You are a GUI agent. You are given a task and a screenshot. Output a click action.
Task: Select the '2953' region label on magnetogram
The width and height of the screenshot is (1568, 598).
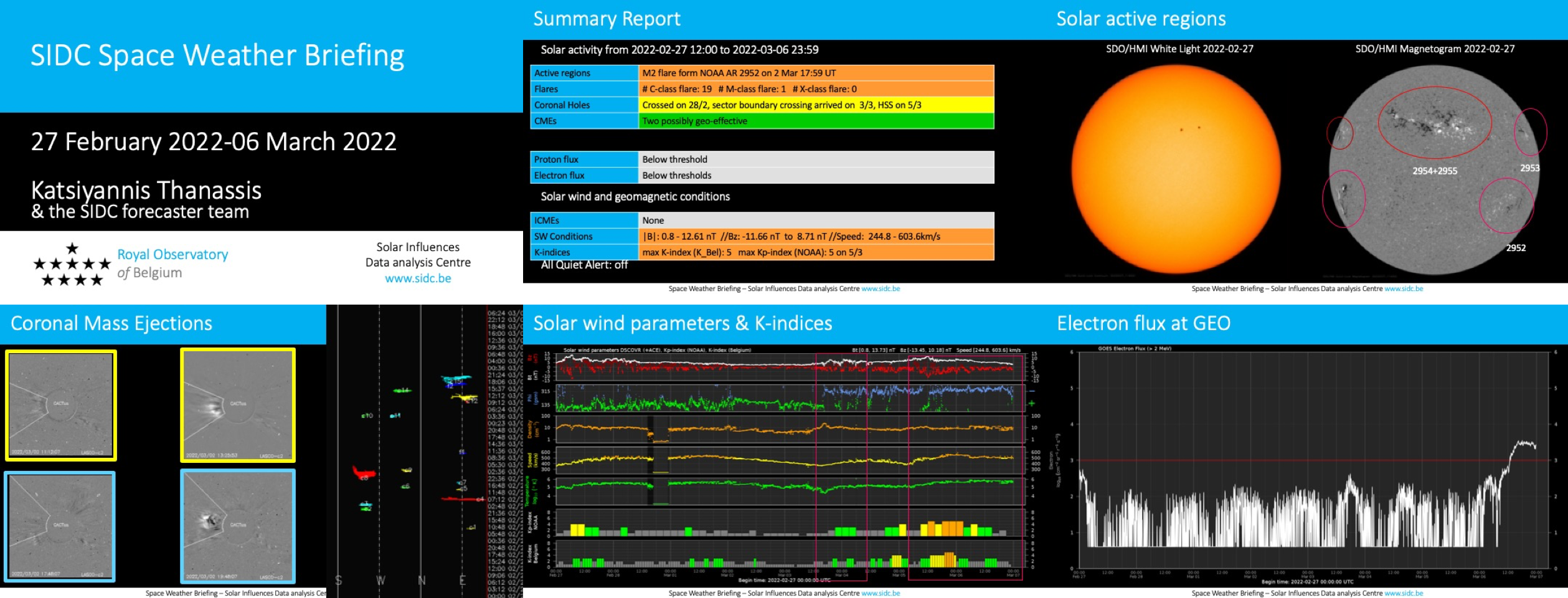coord(1529,168)
